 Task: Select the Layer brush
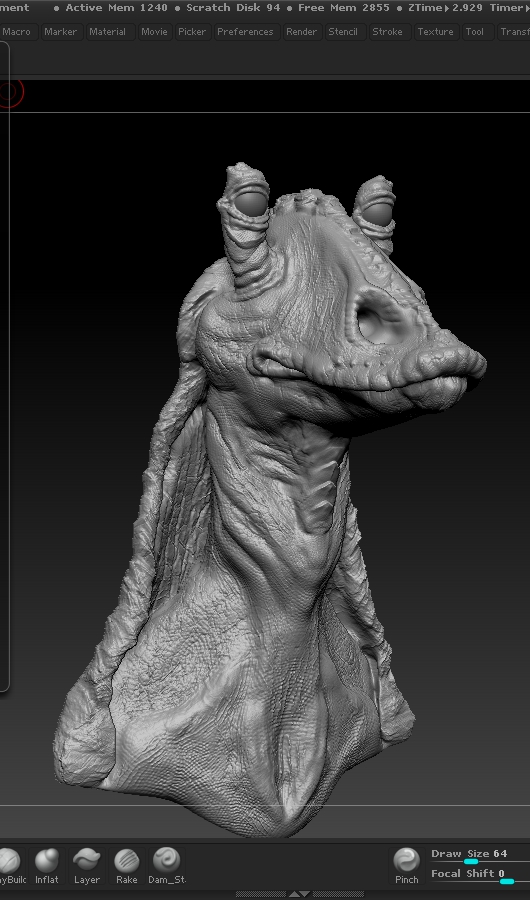click(x=87, y=866)
